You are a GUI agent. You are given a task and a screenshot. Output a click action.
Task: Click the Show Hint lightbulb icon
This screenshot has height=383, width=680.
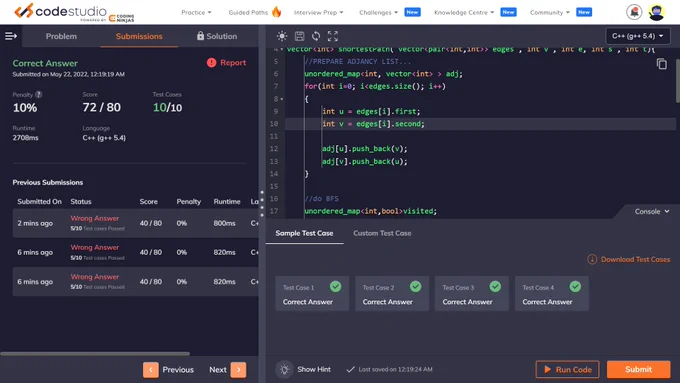click(x=284, y=370)
